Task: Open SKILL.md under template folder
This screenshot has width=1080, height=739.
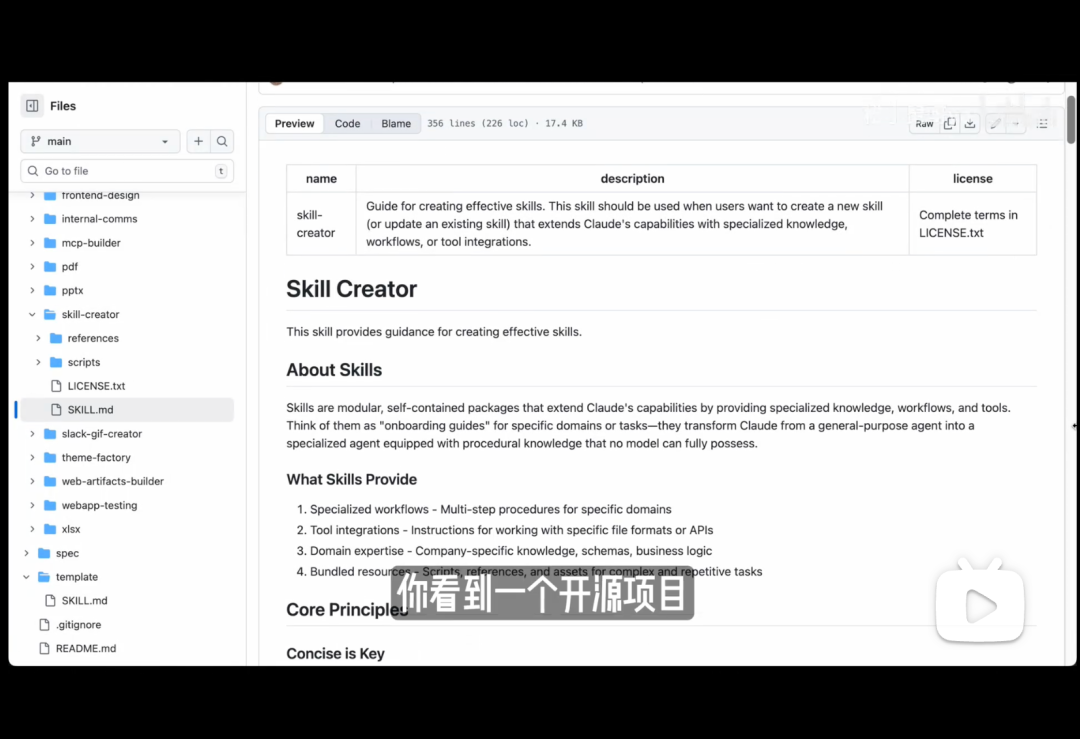Action: 84,601
